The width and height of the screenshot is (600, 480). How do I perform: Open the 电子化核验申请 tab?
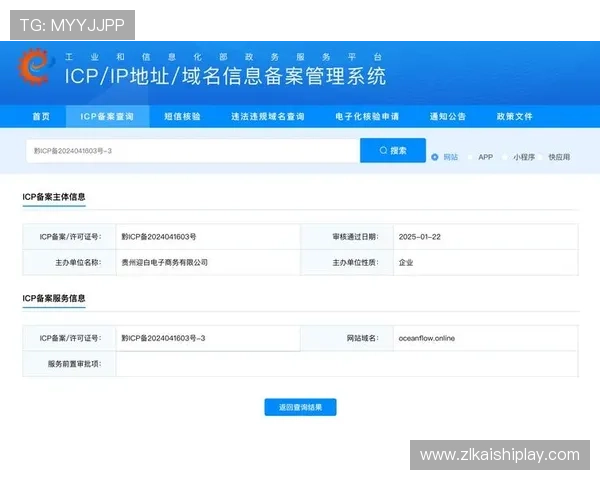tap(367, 116)
